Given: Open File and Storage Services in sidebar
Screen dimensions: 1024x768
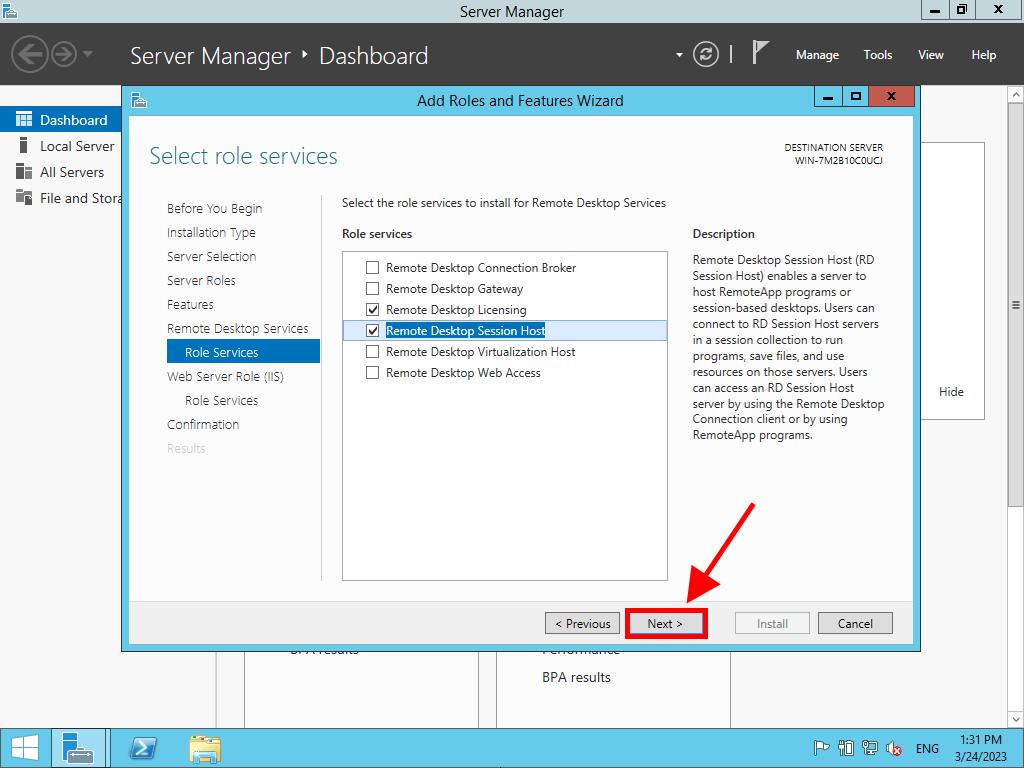Looking at the screenshot, I should click(x=61, y=198).
